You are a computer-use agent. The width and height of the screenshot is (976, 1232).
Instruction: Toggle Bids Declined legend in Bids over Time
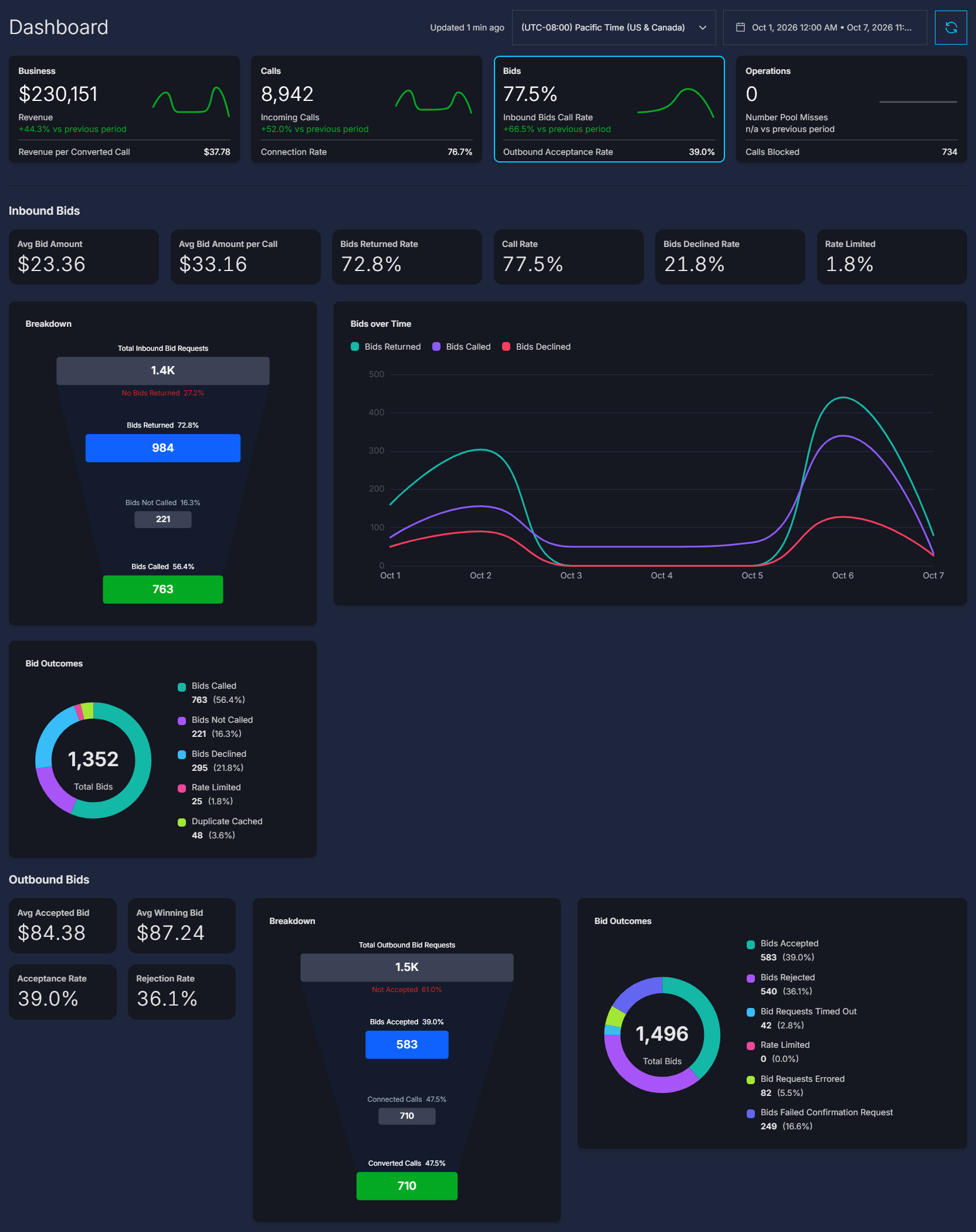coord(537,347)
